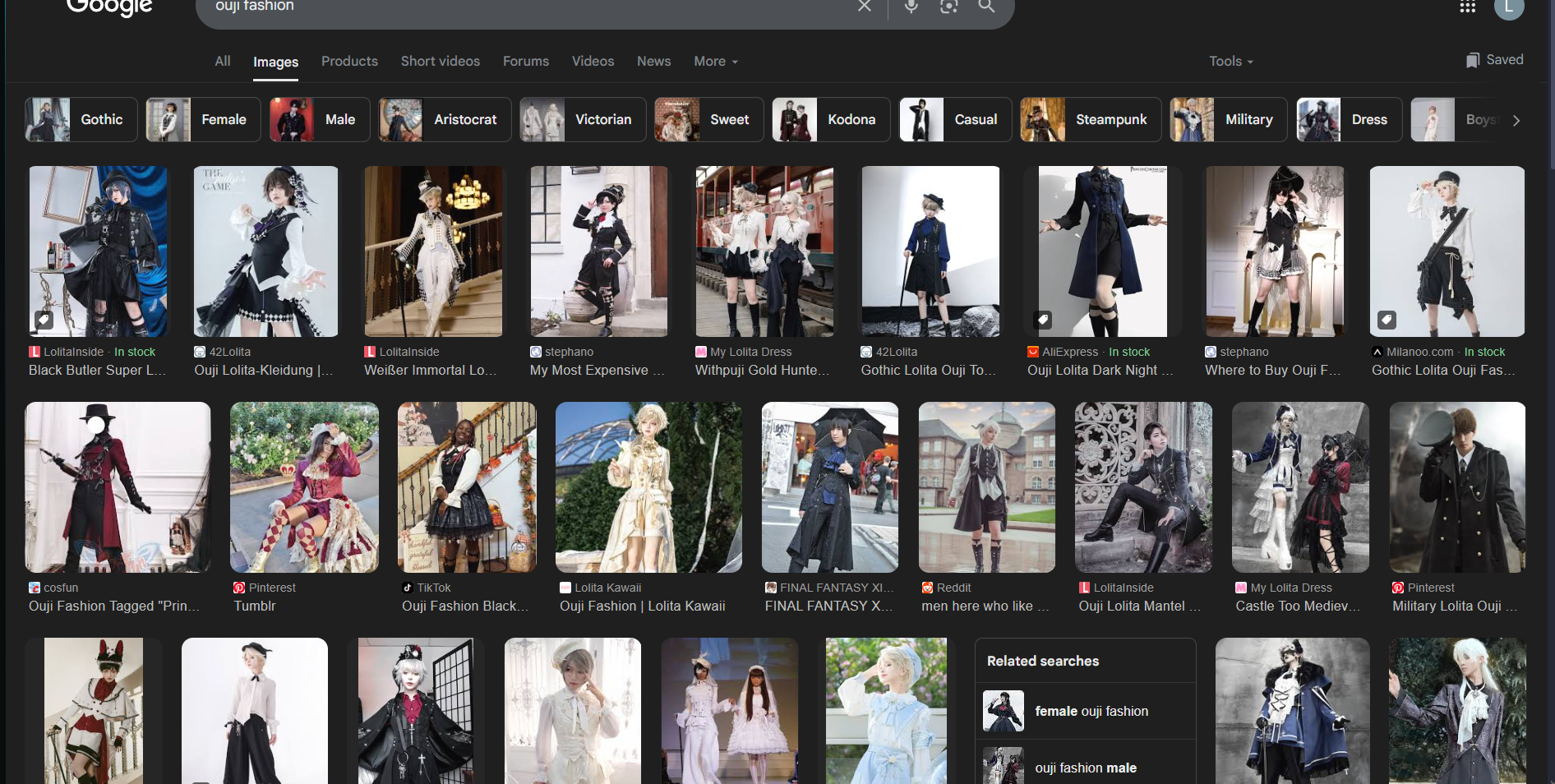
Task: Select the Male filter chip
Action: (x=320, y=119)
